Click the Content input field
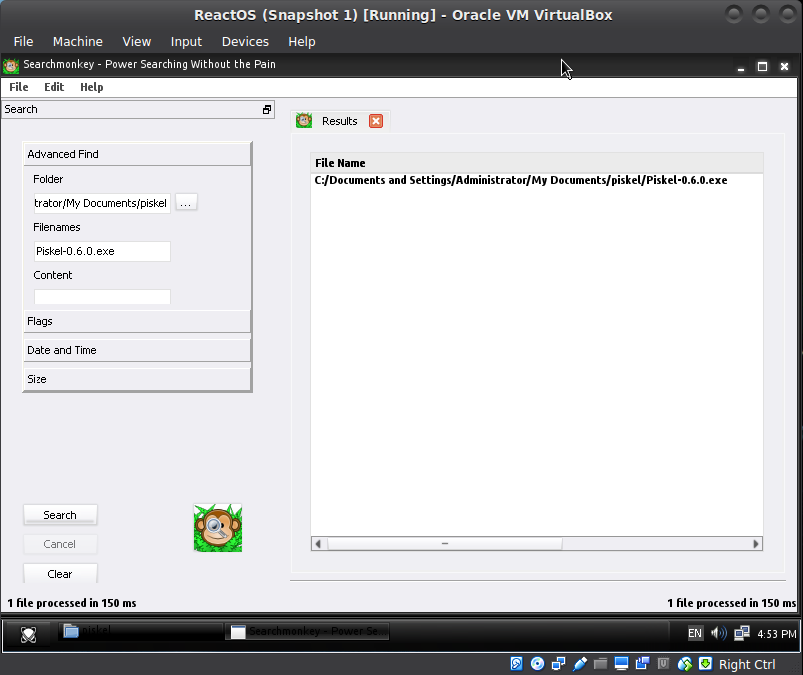Screen dimensions: 803x675 click(102, 297)
